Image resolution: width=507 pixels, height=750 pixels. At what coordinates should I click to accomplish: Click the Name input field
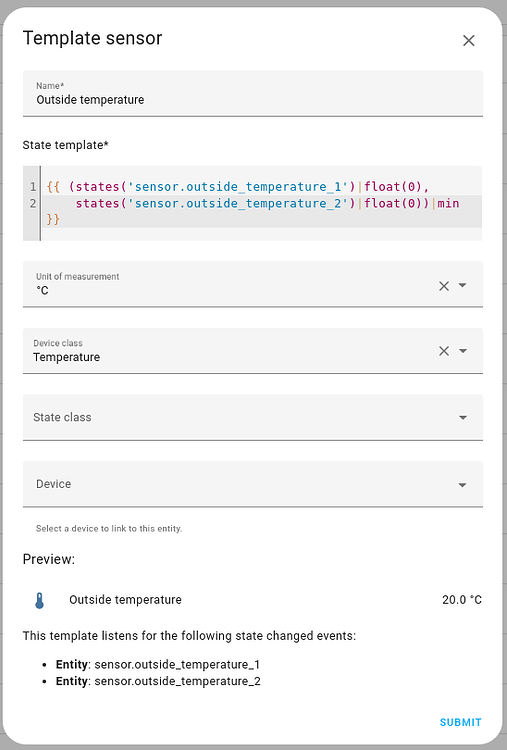point(253,93)
